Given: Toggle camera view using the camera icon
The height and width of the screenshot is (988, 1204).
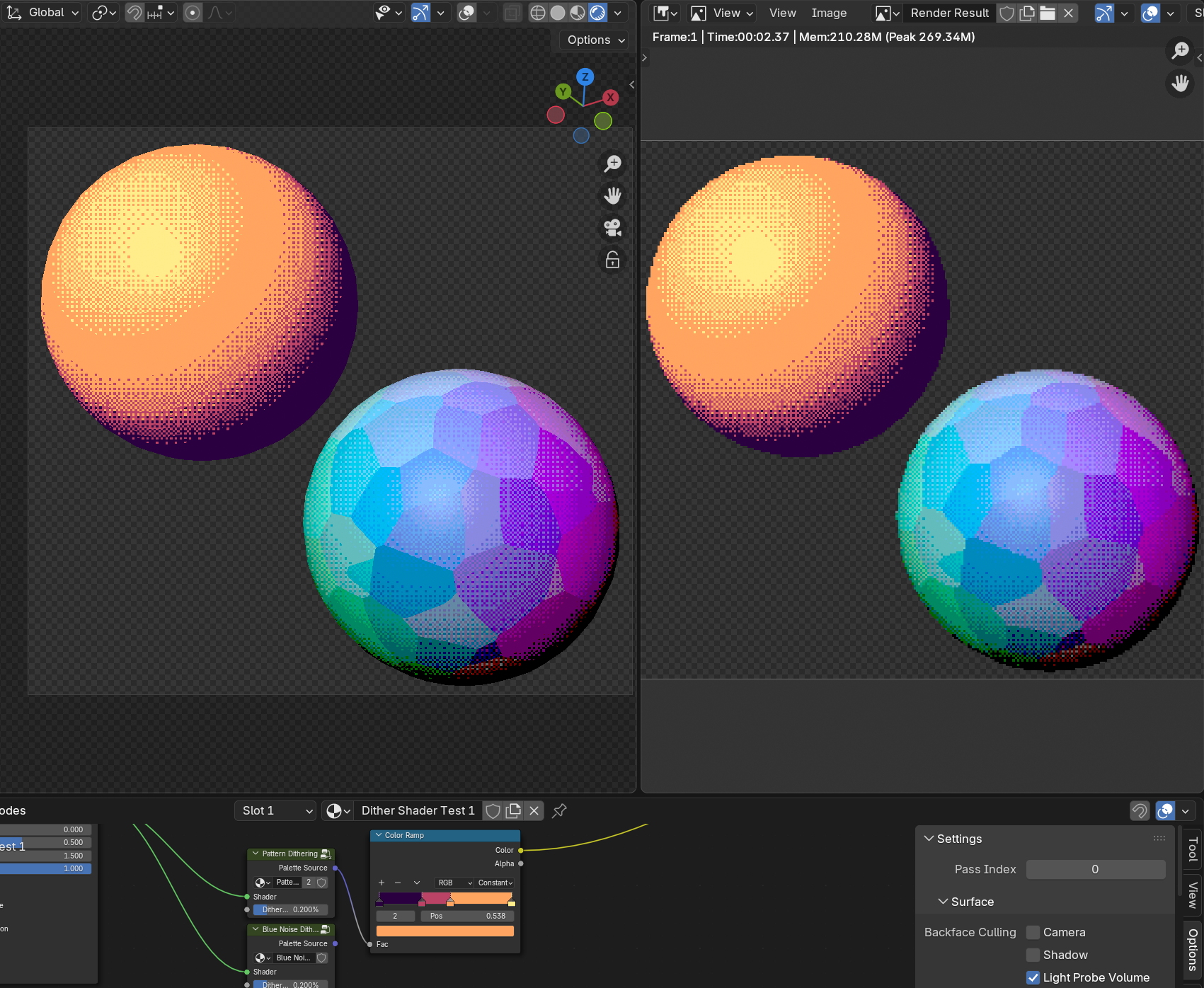Looking at the screenshot, I should click(x=612, y=227).
